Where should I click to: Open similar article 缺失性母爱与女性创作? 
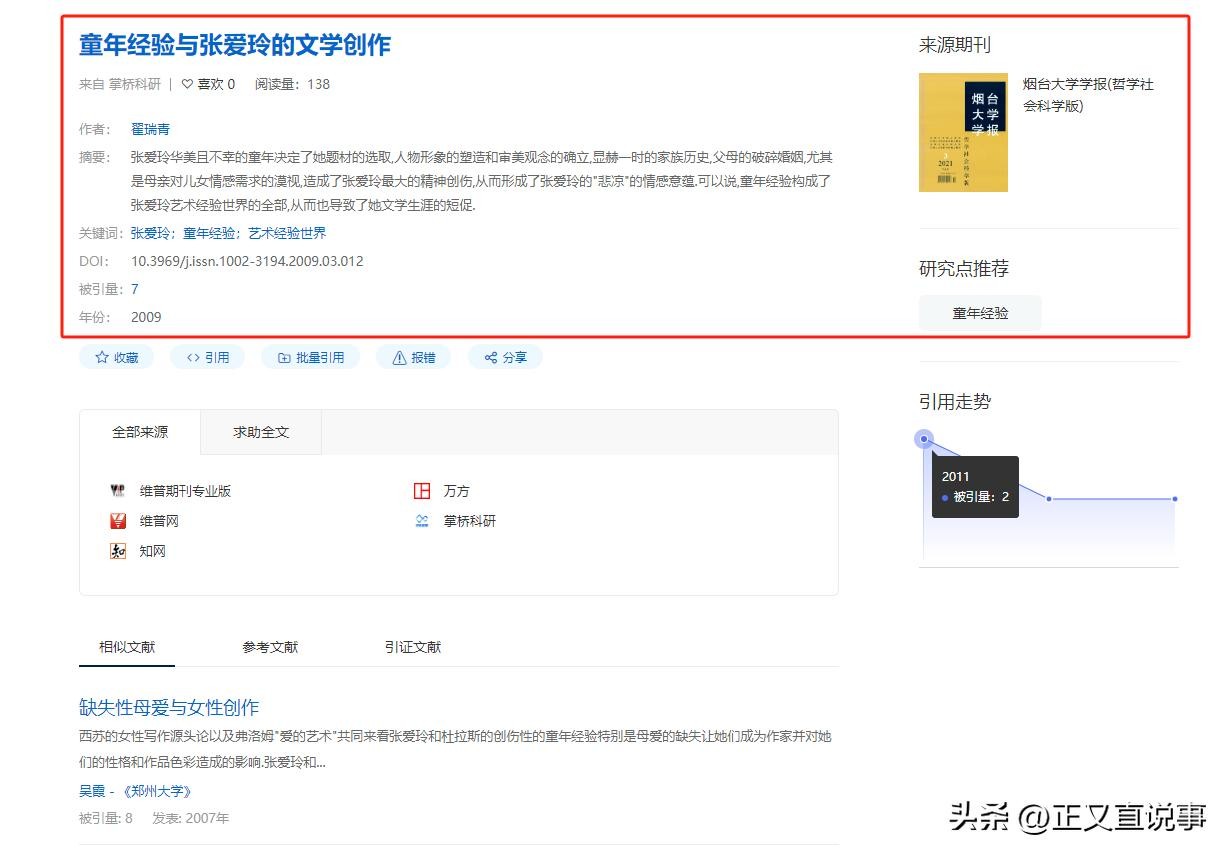tap(169, 708)
